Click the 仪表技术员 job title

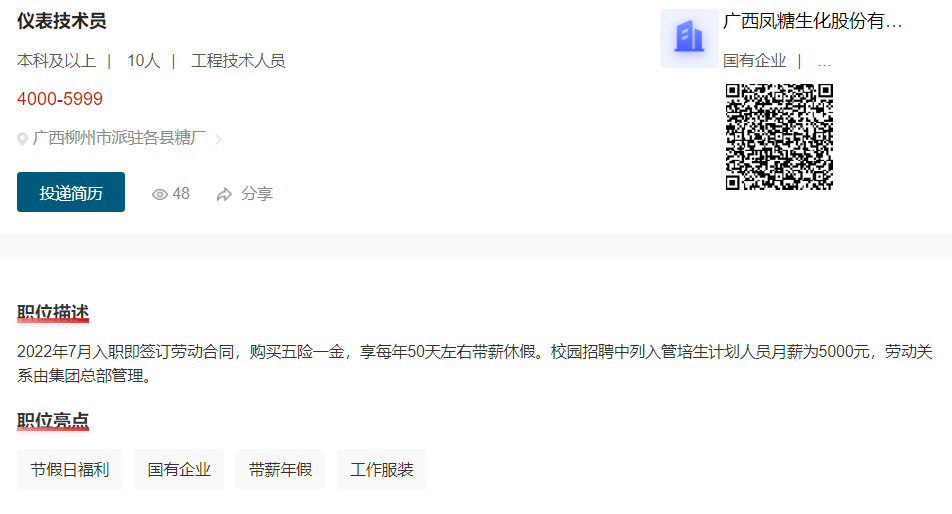[61, 21]
